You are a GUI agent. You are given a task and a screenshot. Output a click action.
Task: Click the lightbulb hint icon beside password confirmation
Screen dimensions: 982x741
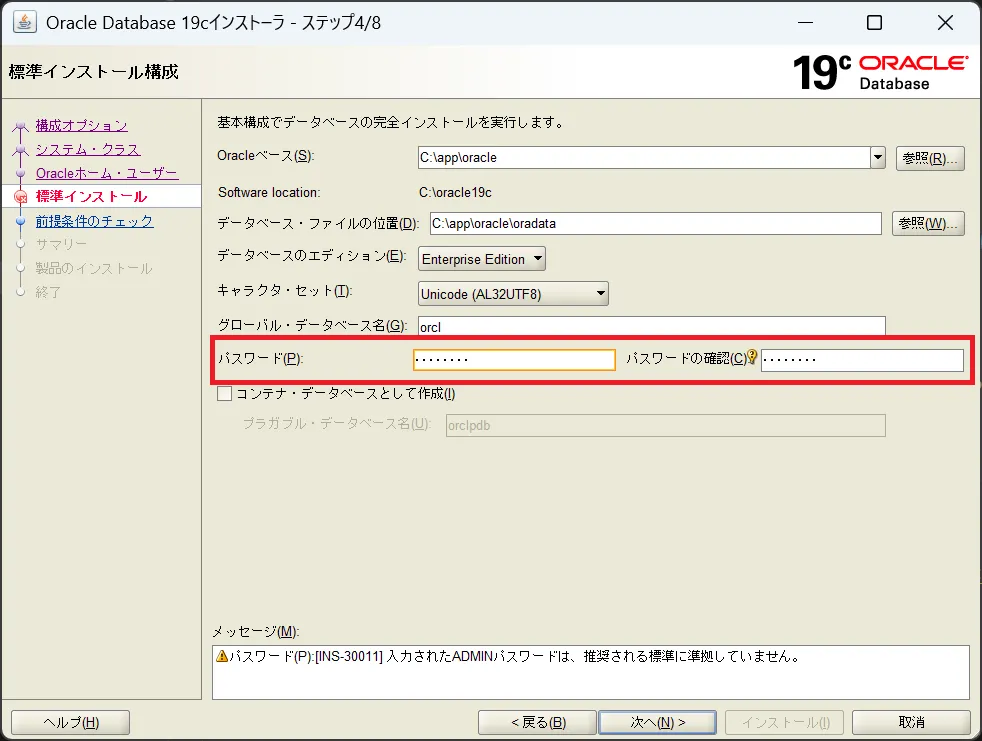tap(752, 357)
